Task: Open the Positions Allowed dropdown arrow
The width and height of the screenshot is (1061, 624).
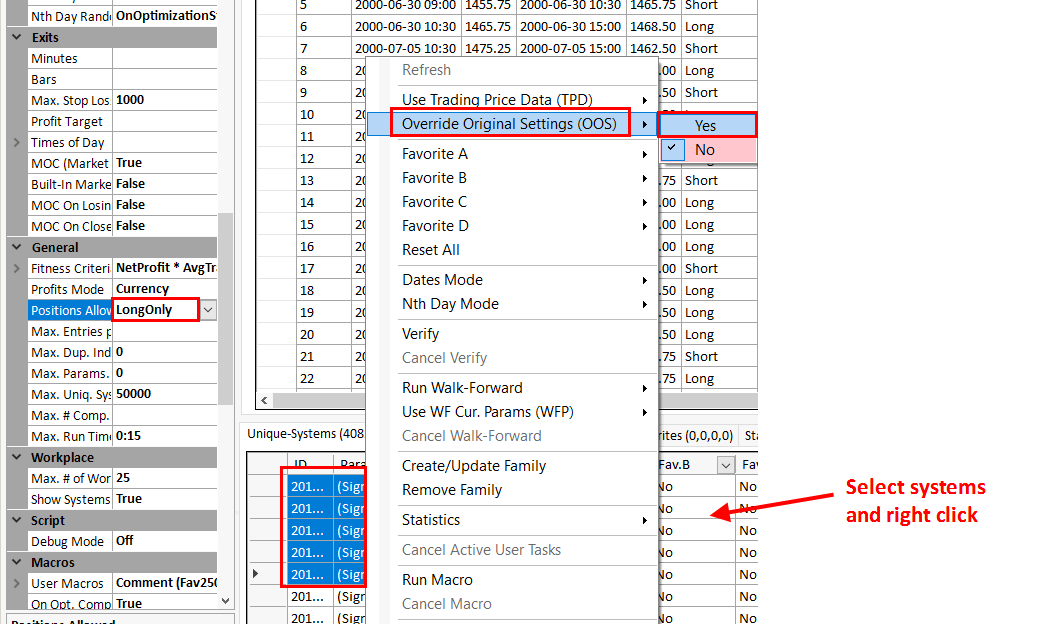Action: pos(207,310)
